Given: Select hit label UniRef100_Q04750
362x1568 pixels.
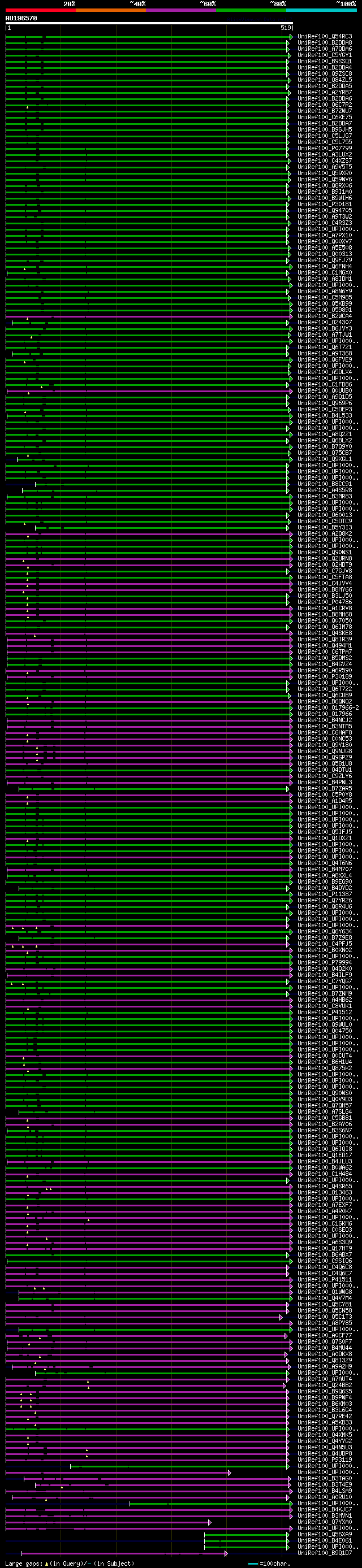Looking at the screenshot, I should click(324, 1031).
